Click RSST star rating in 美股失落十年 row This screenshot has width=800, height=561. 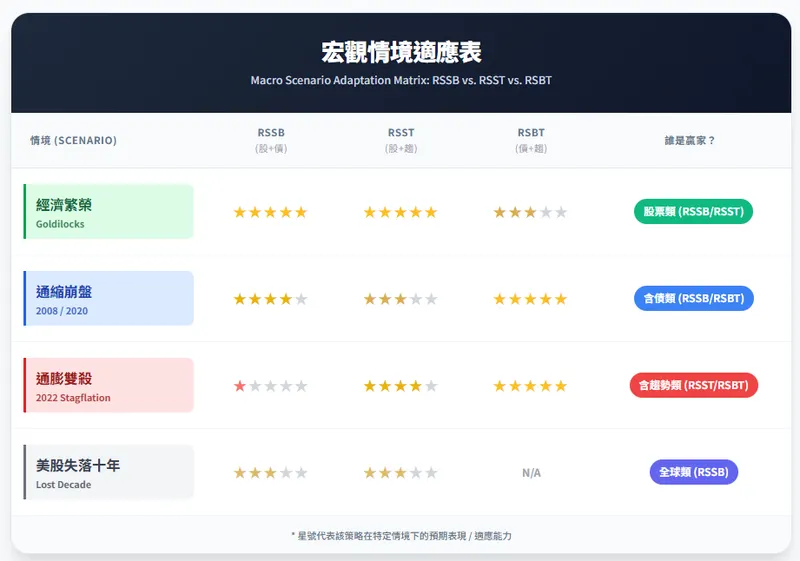tap(401, 473)
